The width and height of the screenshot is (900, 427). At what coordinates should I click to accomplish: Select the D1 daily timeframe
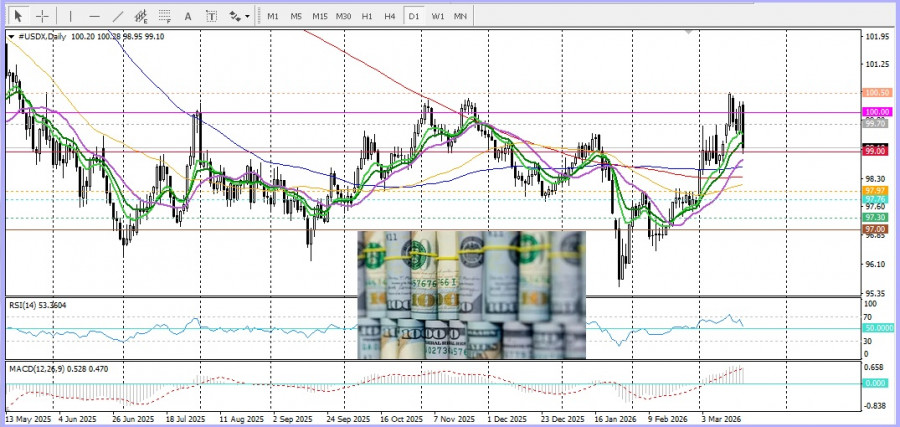point(413,16)
